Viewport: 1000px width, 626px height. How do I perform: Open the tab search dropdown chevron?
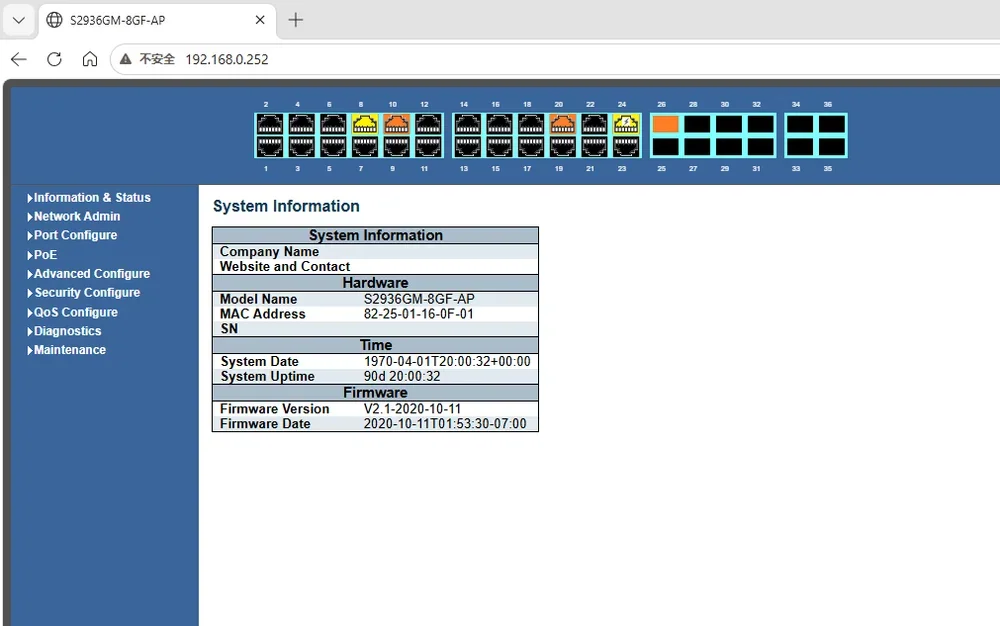tap(18, 20)
